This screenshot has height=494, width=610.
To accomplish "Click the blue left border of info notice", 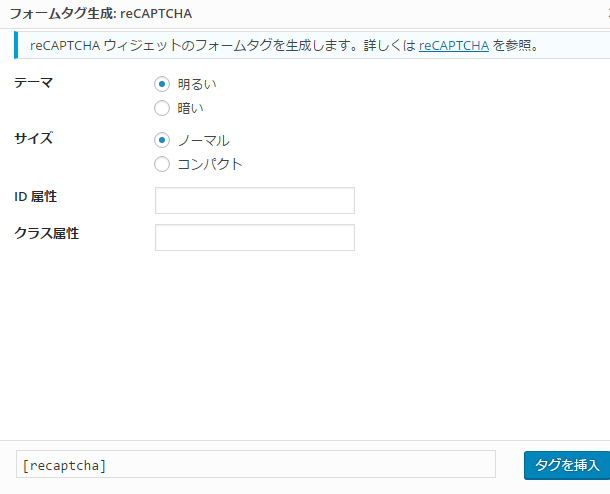I will click(17, 45).
